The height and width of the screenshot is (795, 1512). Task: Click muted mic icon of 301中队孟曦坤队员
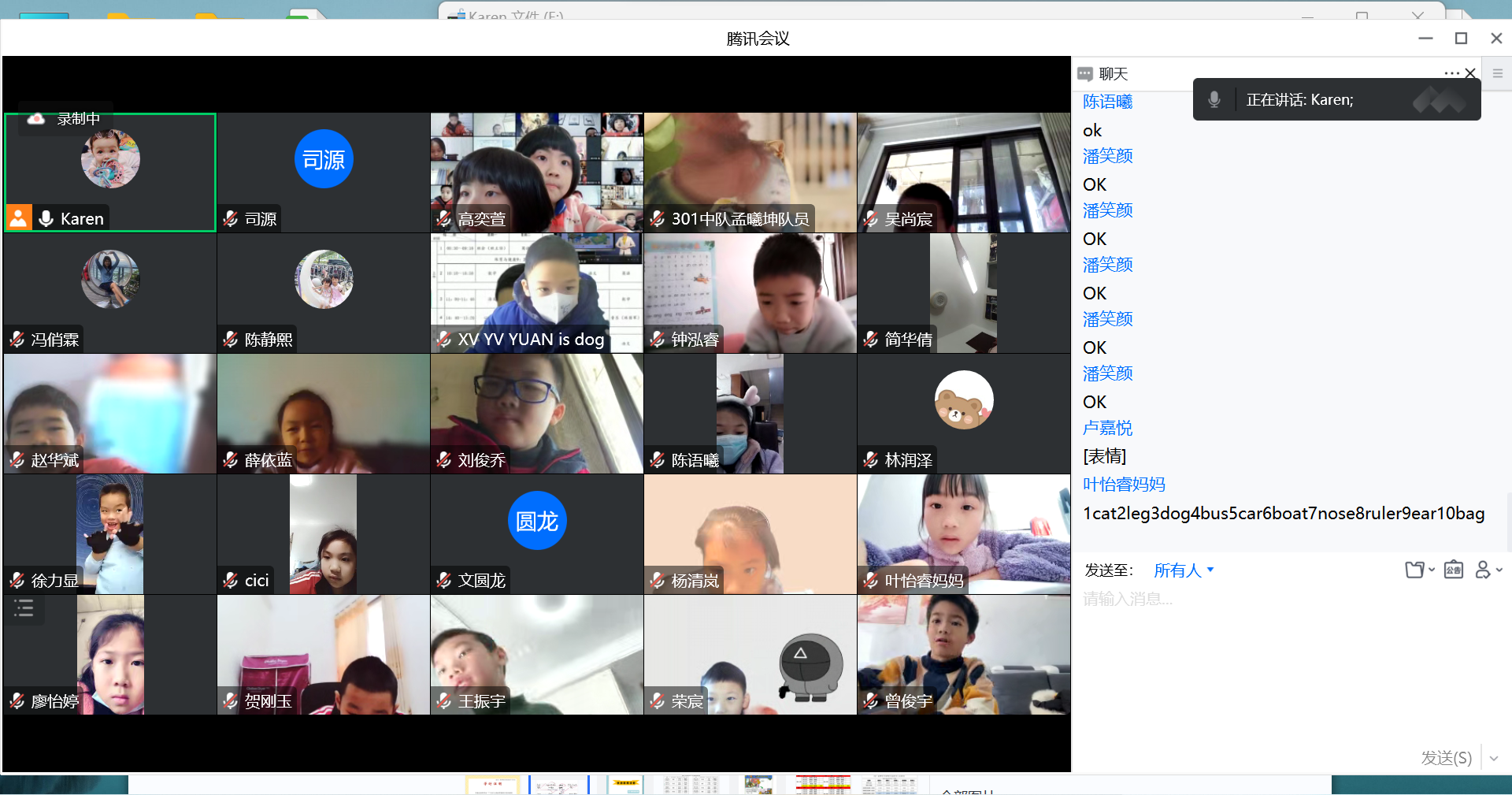coord(658,218)
